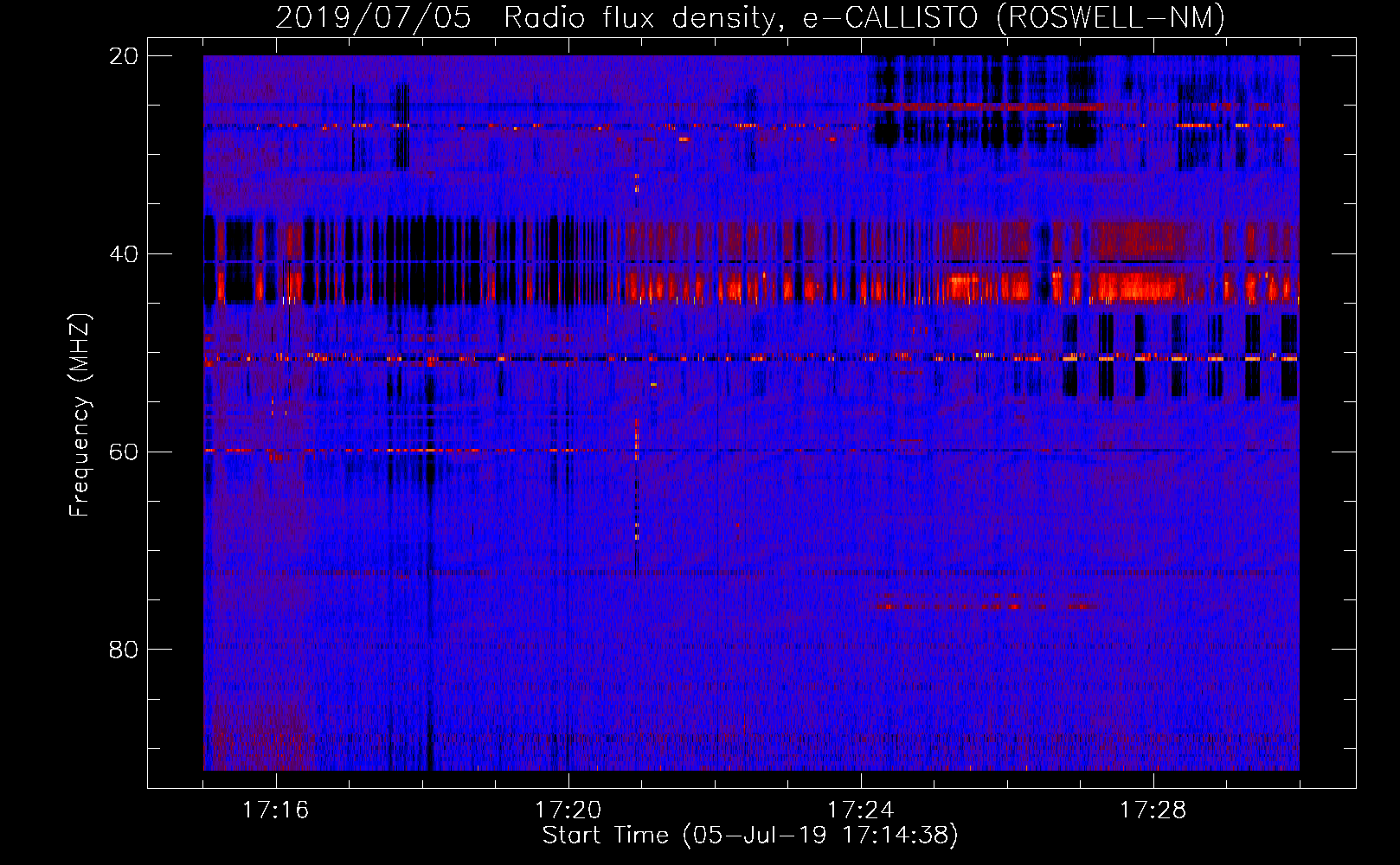Click the 'Start Time (05-Jul-19 17:14:38)' label
This screenshot has height=865, width=1400.
point(750,836)
